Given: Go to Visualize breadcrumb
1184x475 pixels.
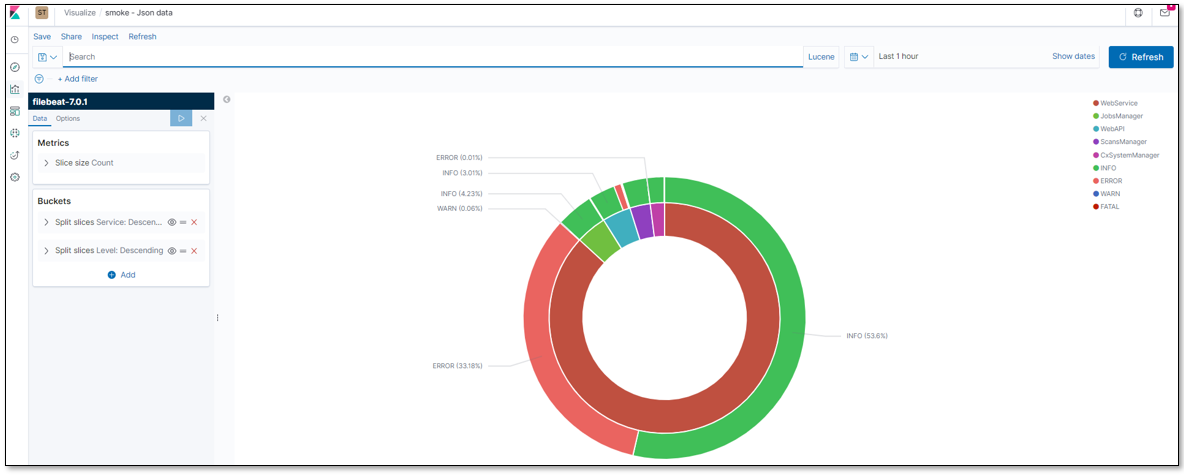Looking at the screenshot, I should (80, 14).
